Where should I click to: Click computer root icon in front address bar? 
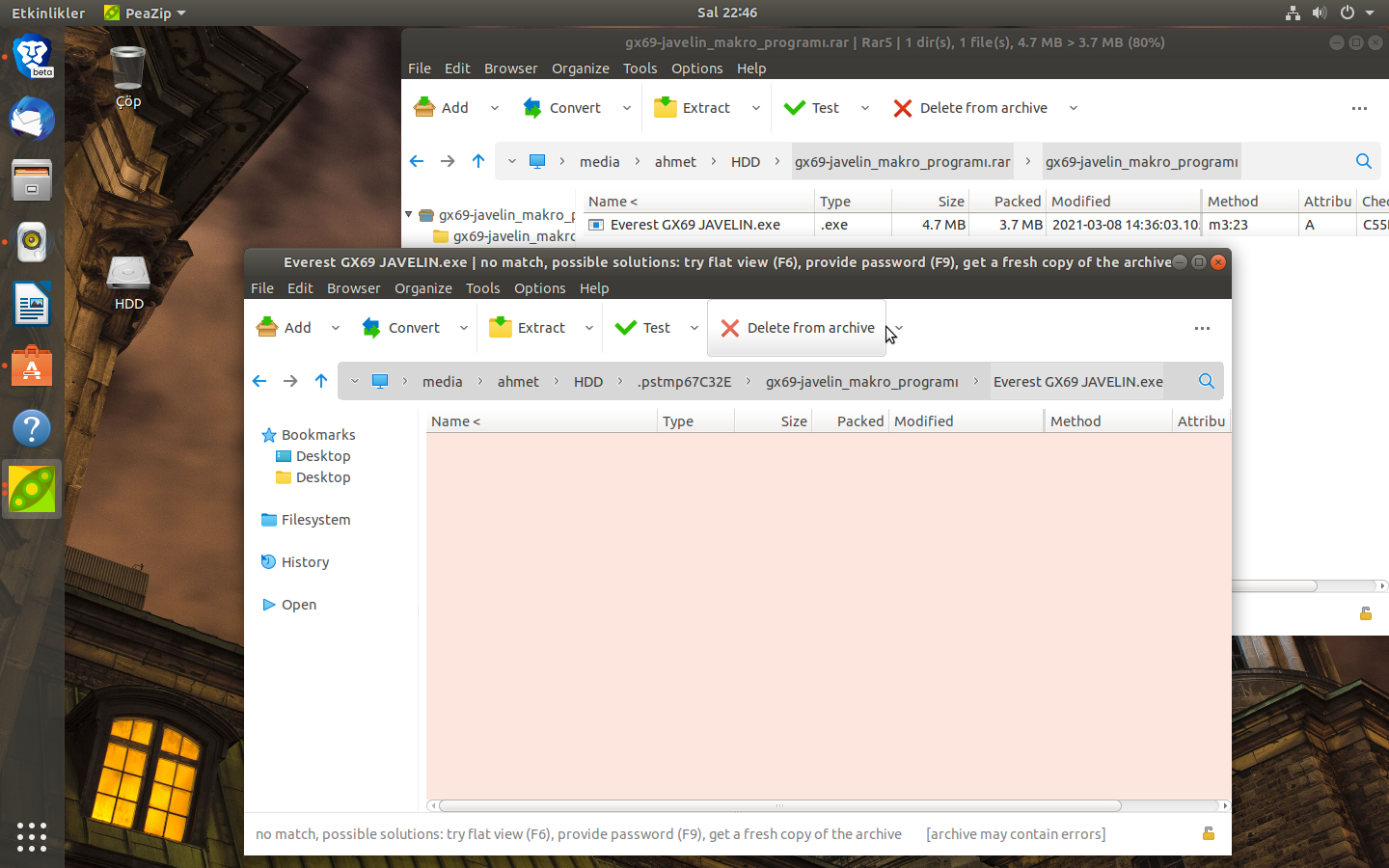[x=380, y=381]
